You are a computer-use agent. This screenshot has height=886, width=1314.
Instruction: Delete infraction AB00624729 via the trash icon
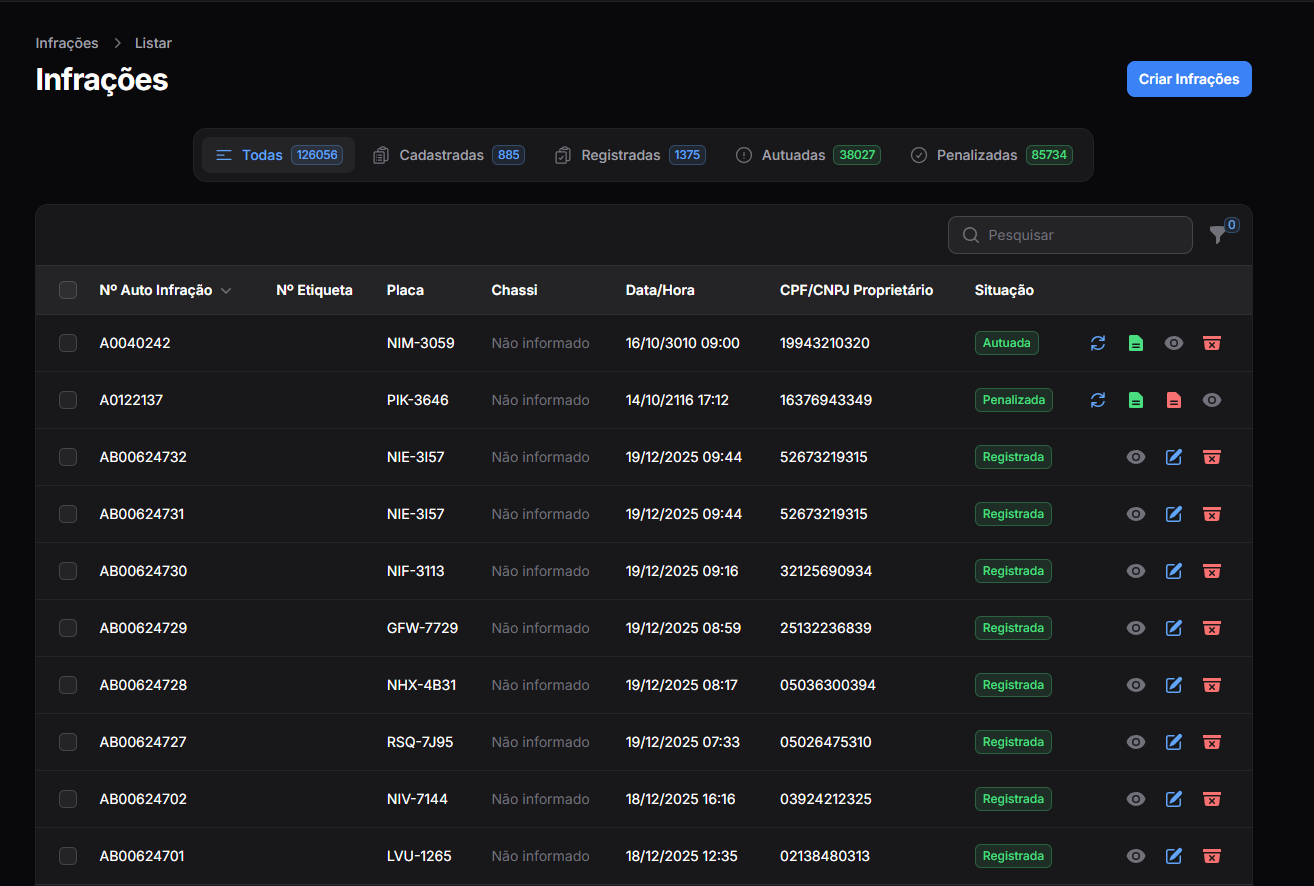click(x=1212, y=628)
